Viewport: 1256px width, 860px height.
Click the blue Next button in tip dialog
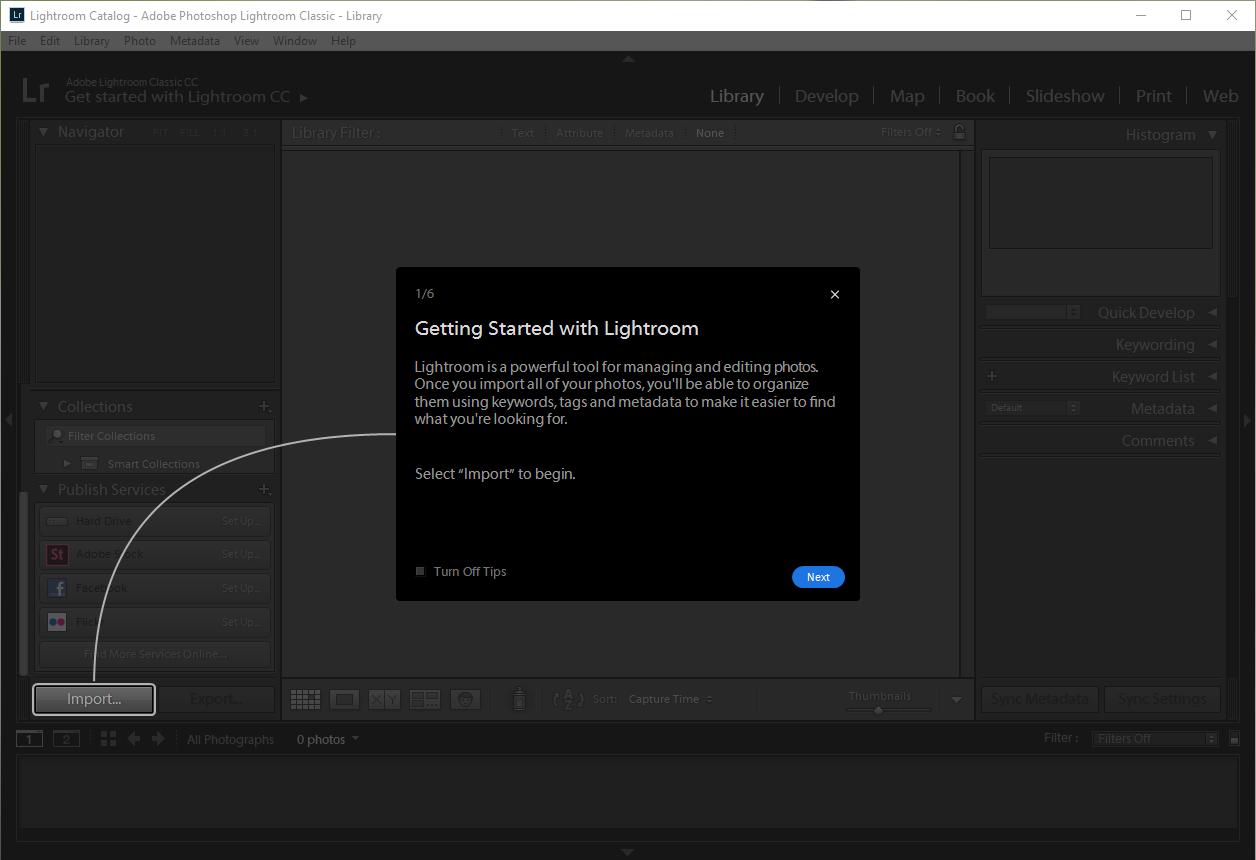818,577
